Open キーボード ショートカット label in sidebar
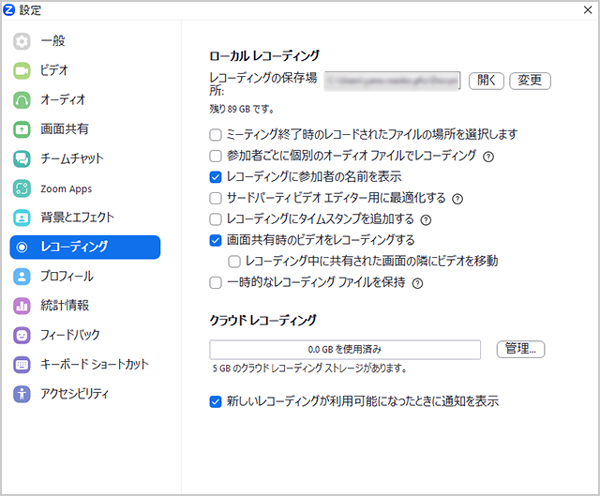This screenshot has width=600, height=496. tap(95, 364)
